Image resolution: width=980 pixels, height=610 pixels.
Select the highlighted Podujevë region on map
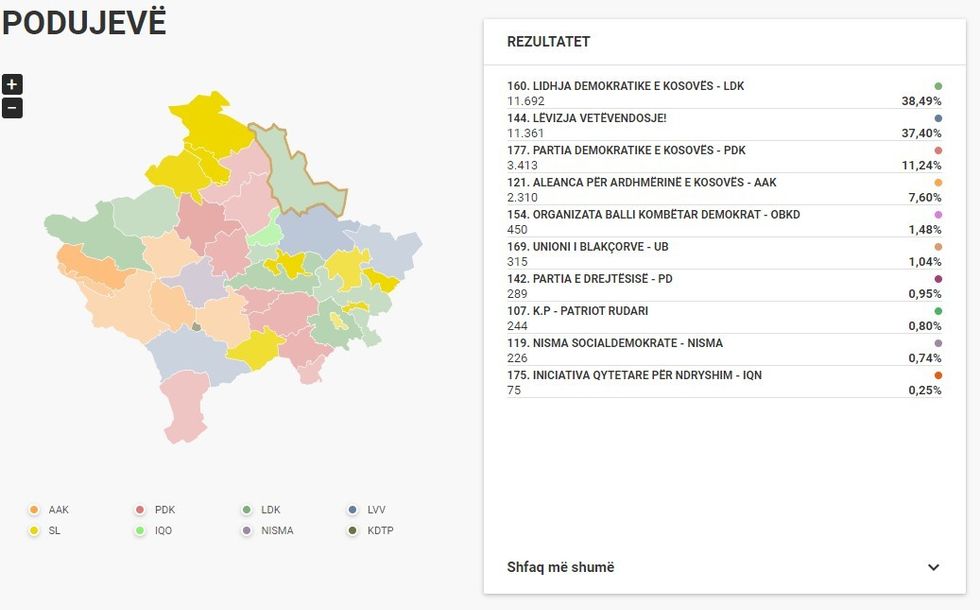pos(298,170)
